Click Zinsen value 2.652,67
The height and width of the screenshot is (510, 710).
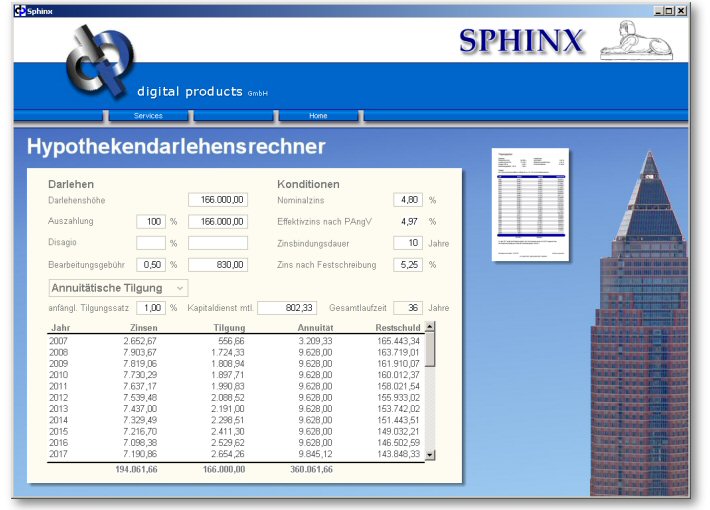pyautogui.click(x=140, y=341)
